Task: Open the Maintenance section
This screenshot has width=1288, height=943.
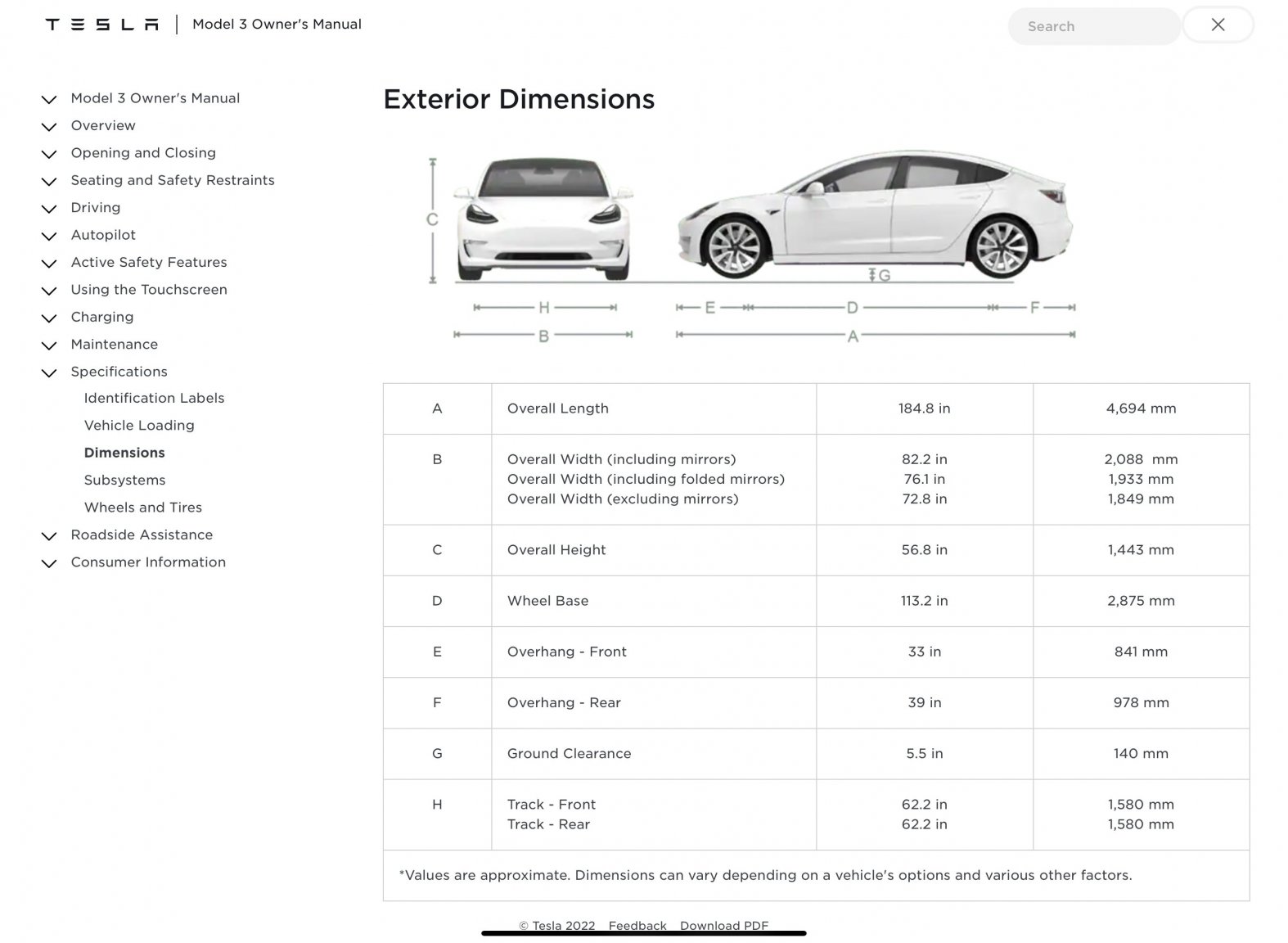Action: (x=114, y=345)
